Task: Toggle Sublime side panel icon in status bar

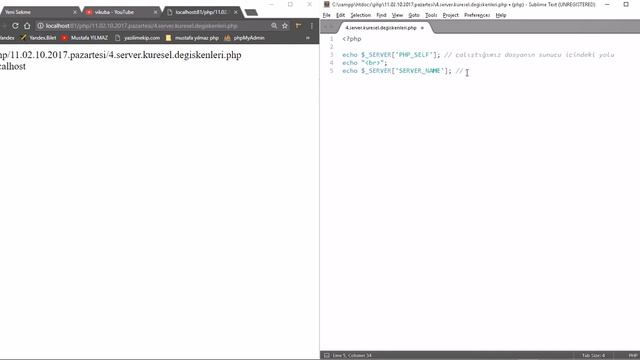Action: (327, 356)
